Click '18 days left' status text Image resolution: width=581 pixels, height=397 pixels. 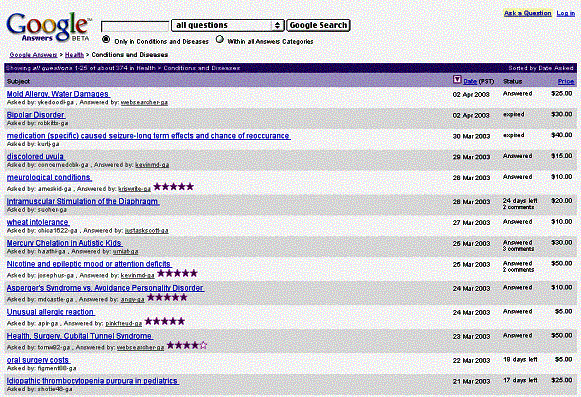(520, 360)
